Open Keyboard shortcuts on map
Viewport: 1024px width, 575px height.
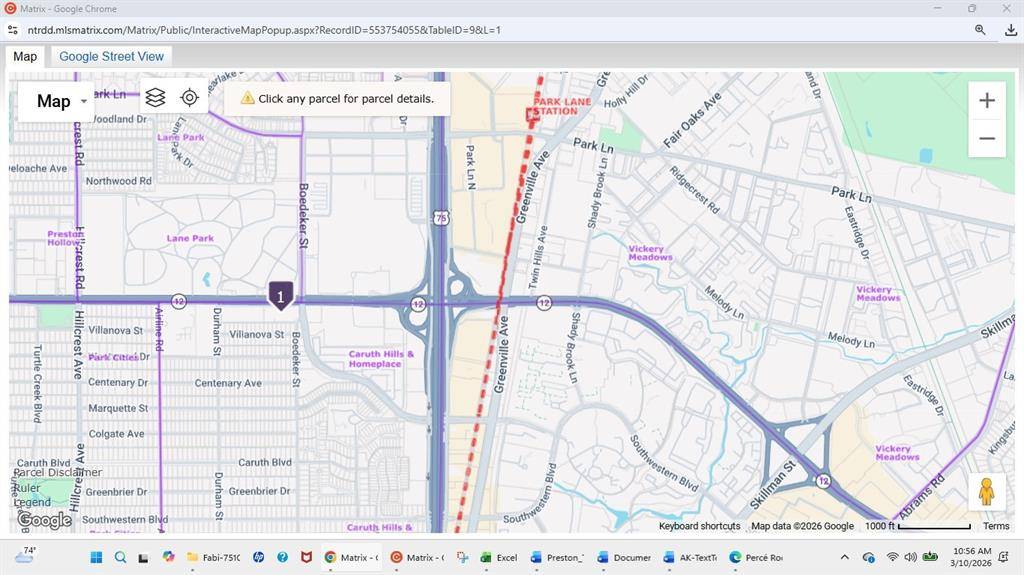click(x=699, y=526)
